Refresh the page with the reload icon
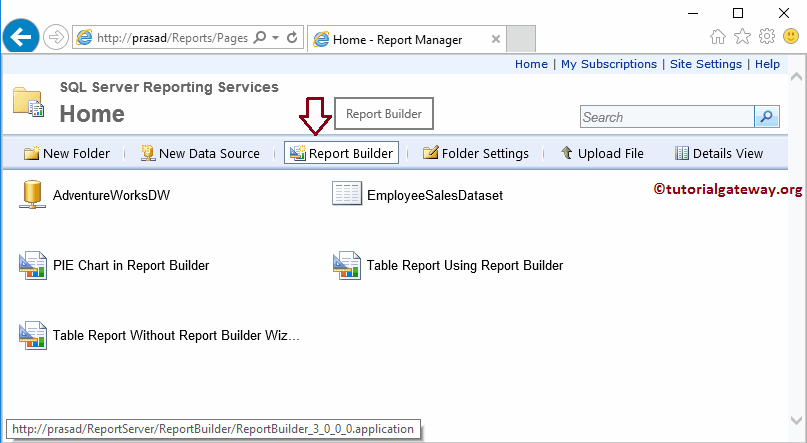The image size is (807, 443). pos(292,37)
